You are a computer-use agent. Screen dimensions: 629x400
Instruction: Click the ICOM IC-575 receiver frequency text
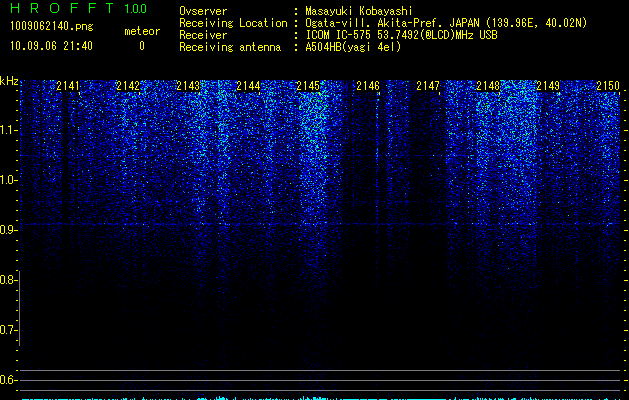tap(401, 35)
